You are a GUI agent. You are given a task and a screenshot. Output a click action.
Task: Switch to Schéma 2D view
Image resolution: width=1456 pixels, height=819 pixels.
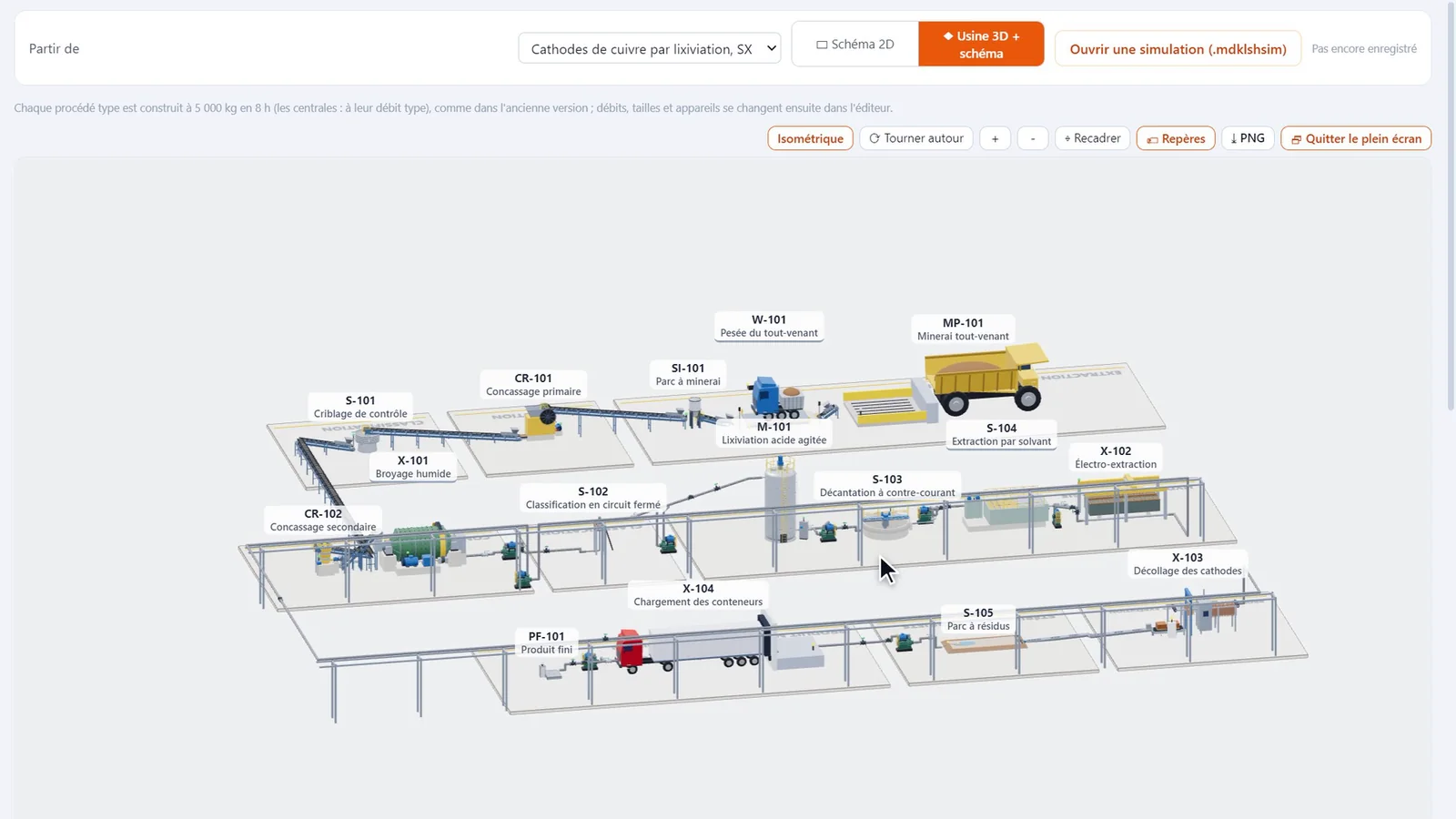[x=855, y=44]
